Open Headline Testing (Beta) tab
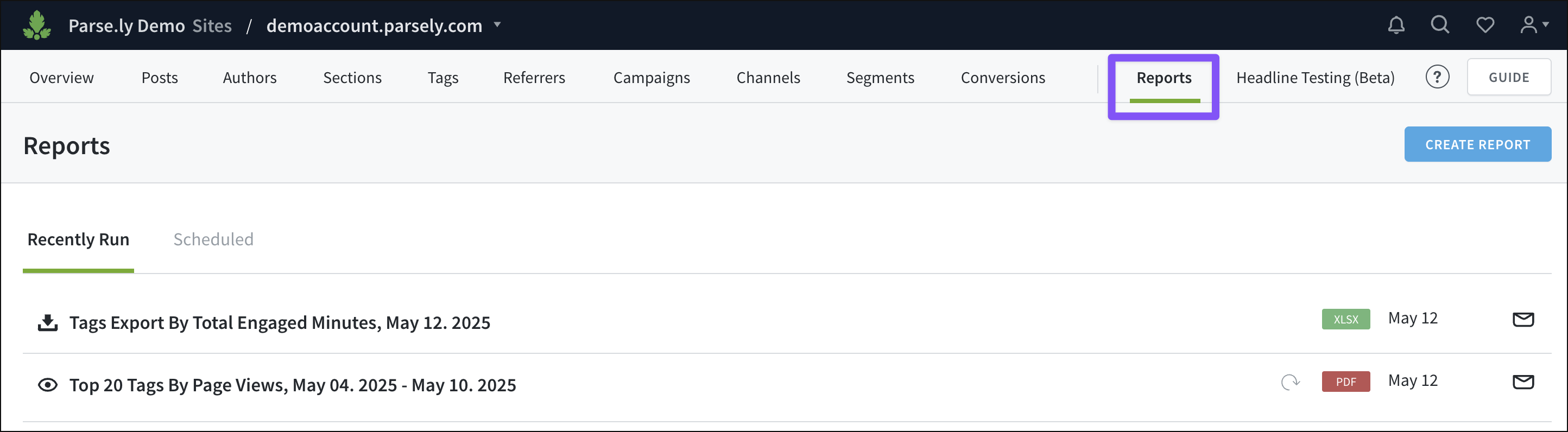This screenshot has height=432, width=1568. point(1316,79)
